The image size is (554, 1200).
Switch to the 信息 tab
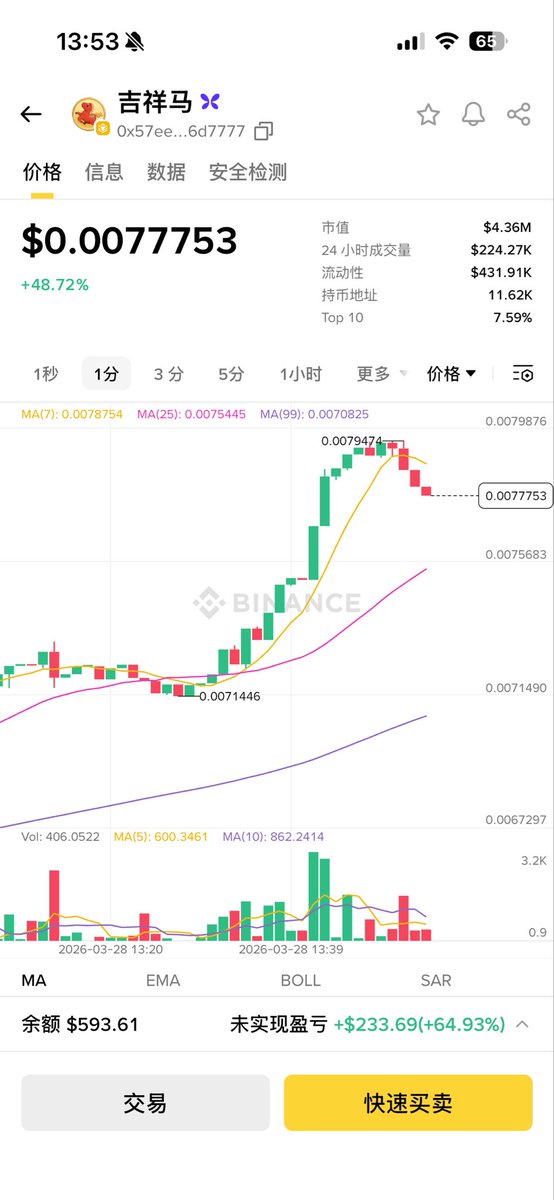104,172
